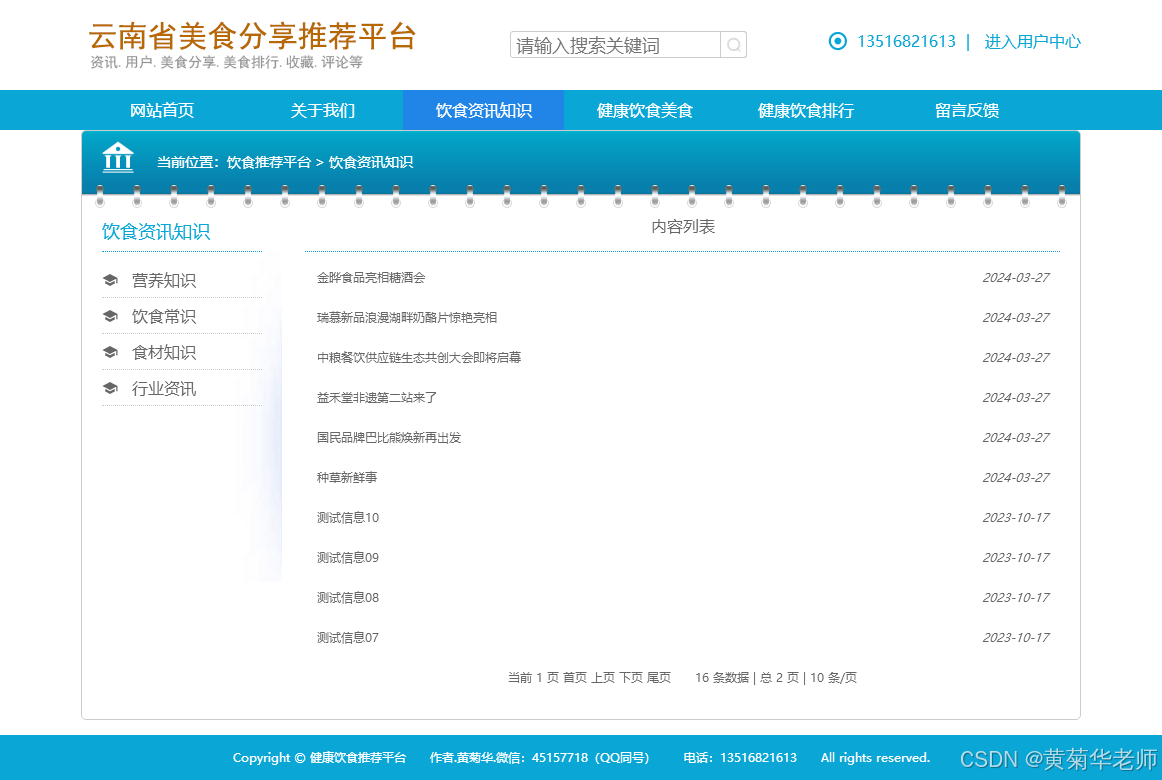Screen dimensions: 1162x780
Task: Click the tag icon beside 营养知识
Action: tap(111, 280)
